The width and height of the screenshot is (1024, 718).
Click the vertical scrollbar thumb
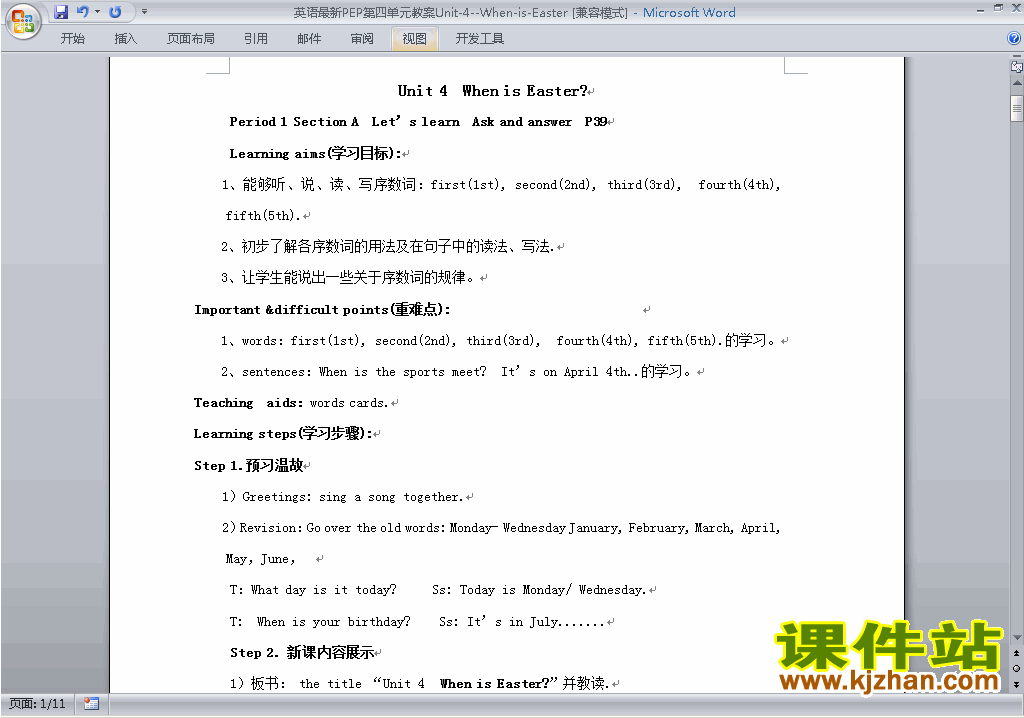click(x=1016, y=108)
